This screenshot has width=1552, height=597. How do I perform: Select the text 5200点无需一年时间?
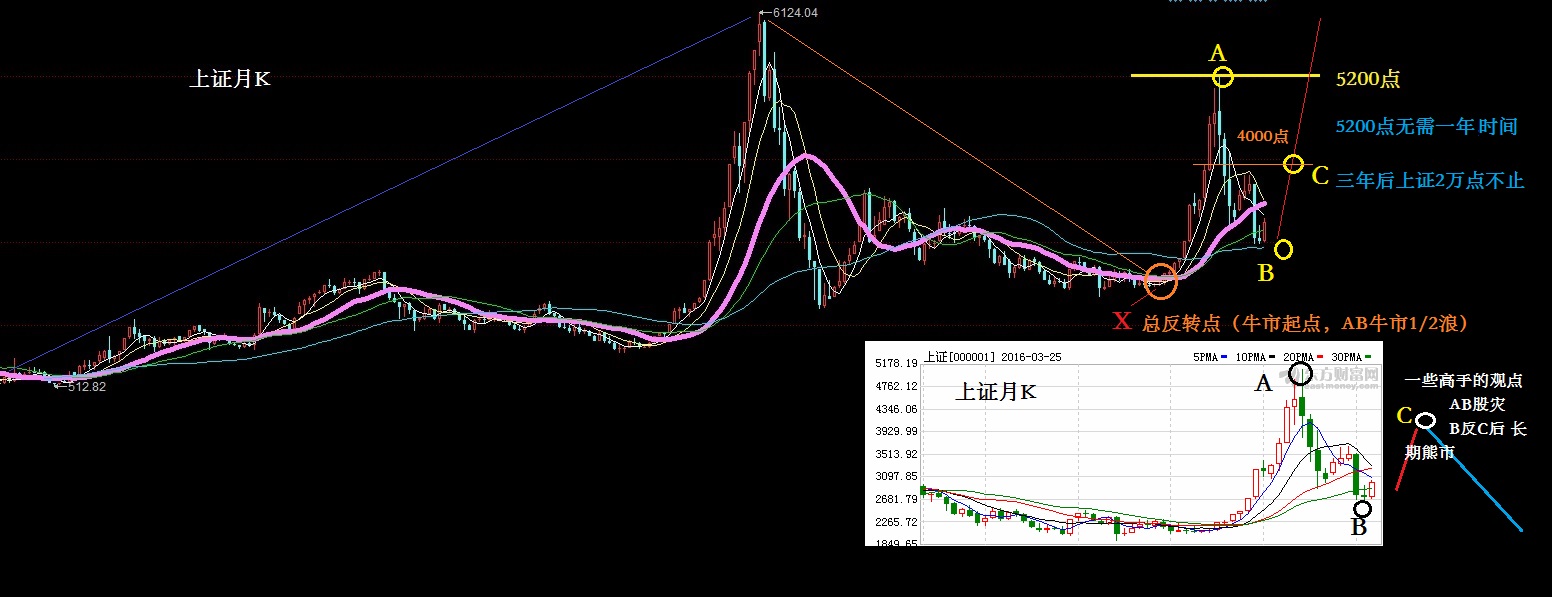pyautogui.click(x=1427, y=127)
